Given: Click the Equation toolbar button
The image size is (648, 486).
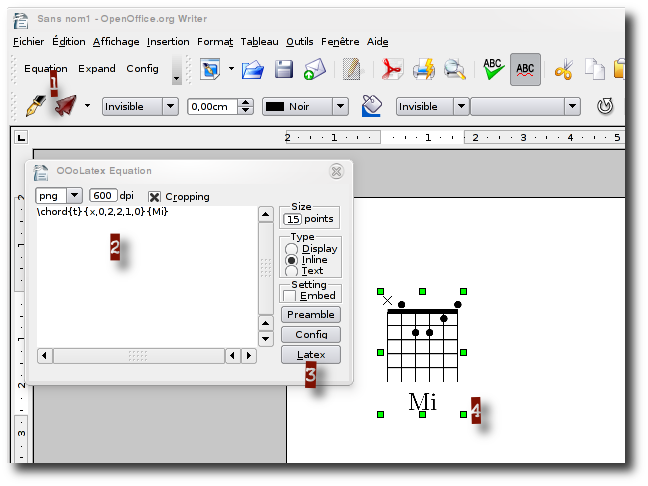Looking at the screenshot, I should (45, 69).
